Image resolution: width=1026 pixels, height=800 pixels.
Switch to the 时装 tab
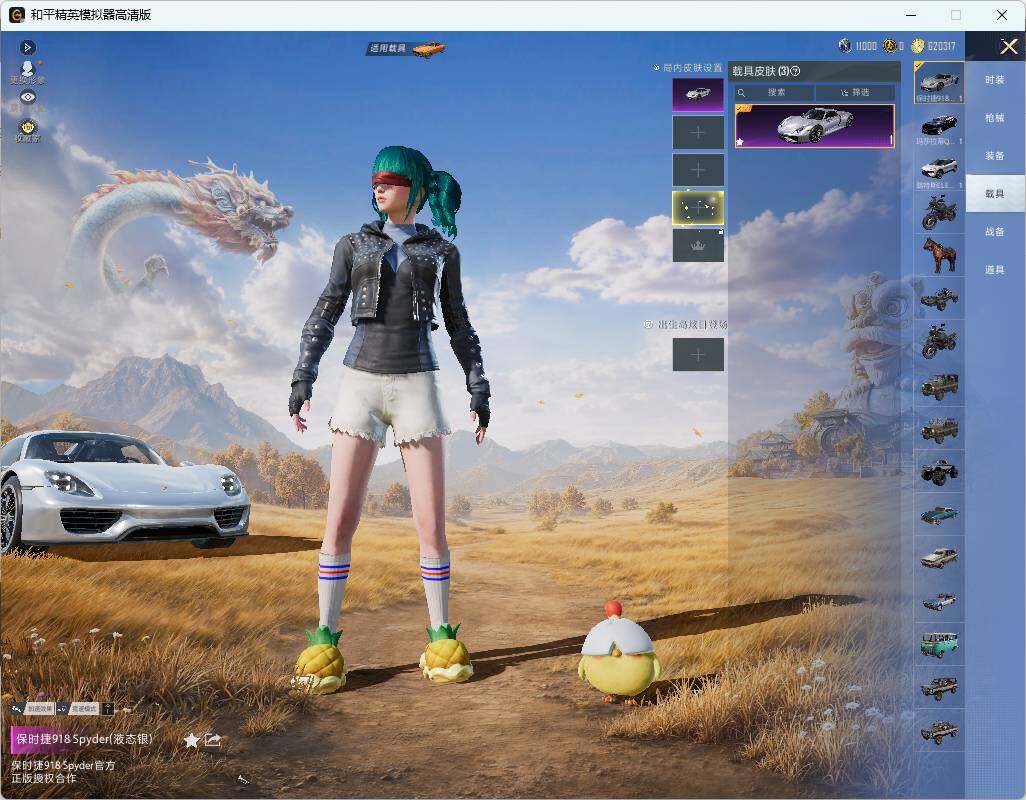click(995, 80)
